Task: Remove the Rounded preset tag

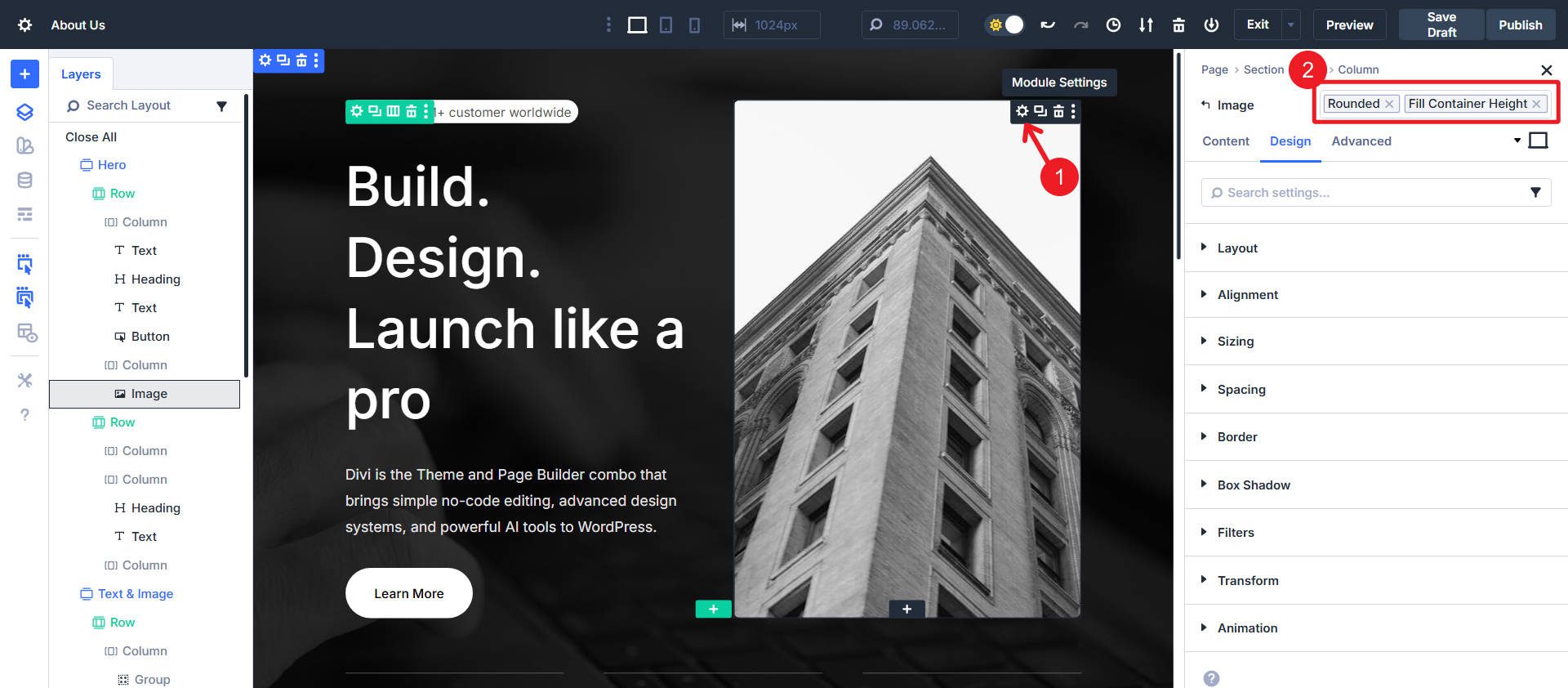Action: coord(1389,104)
